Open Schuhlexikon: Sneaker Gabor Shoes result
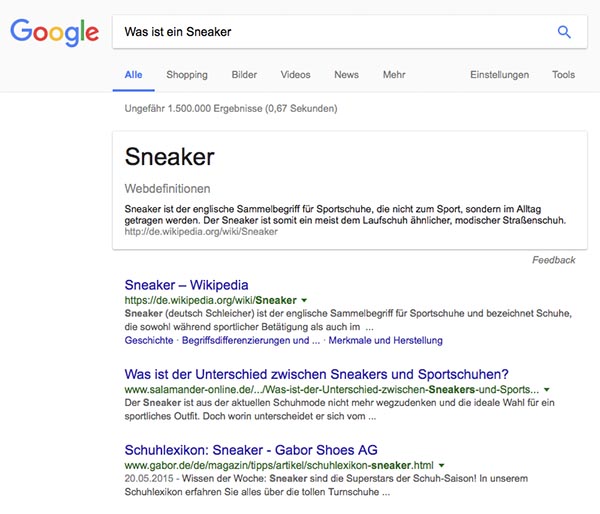Screen dimensions: 600x514 tap(251, 450)
